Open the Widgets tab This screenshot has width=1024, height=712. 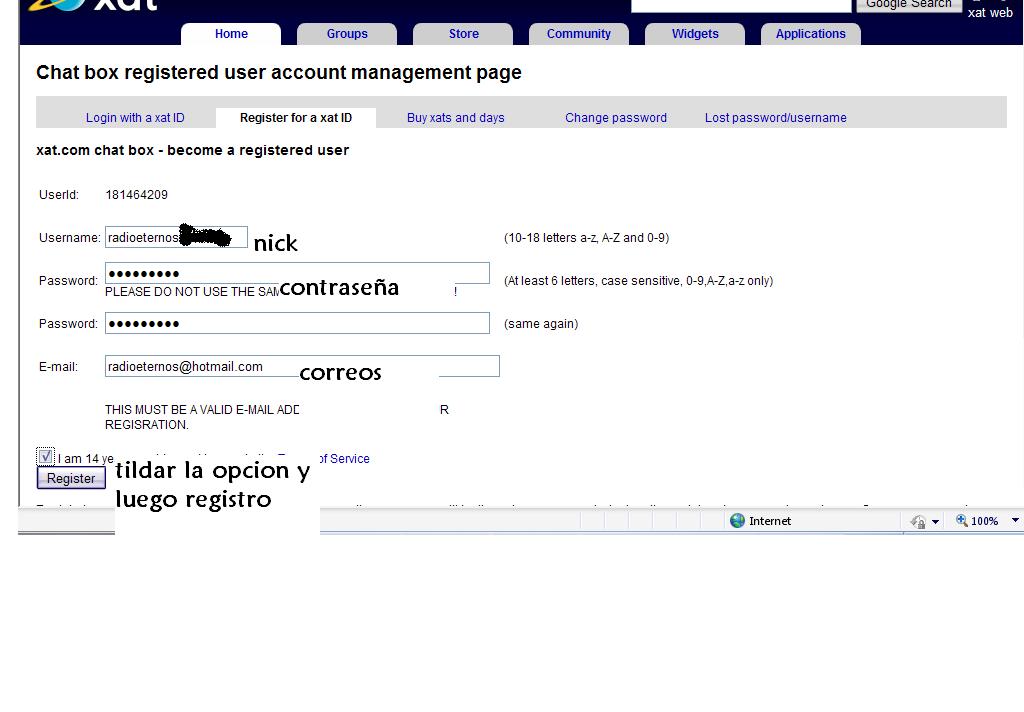click(695, 34)
